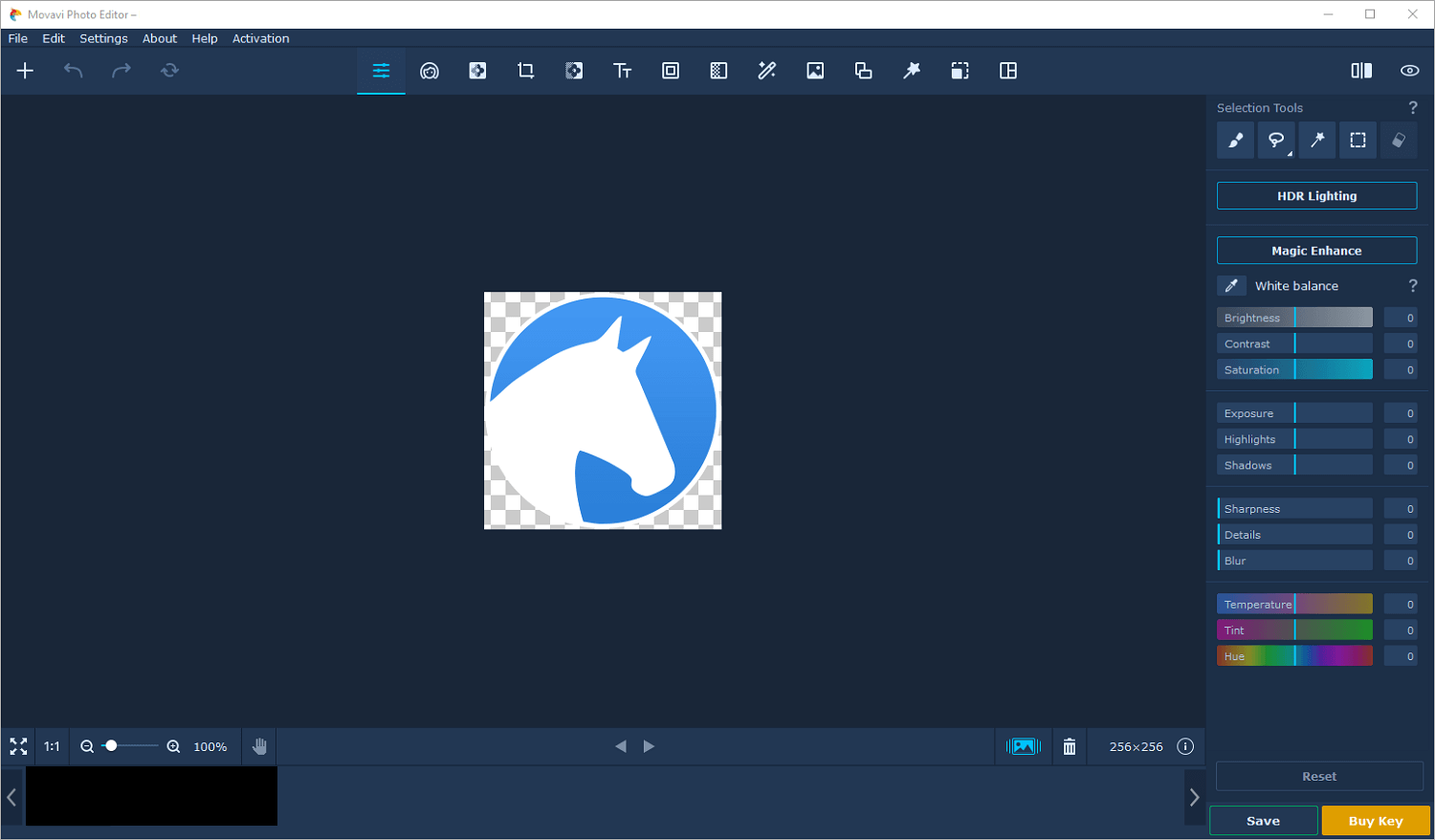This screenshot has width=1435, height=840.
Task: Set zoom to actual size 1:1
Action: 52,746
